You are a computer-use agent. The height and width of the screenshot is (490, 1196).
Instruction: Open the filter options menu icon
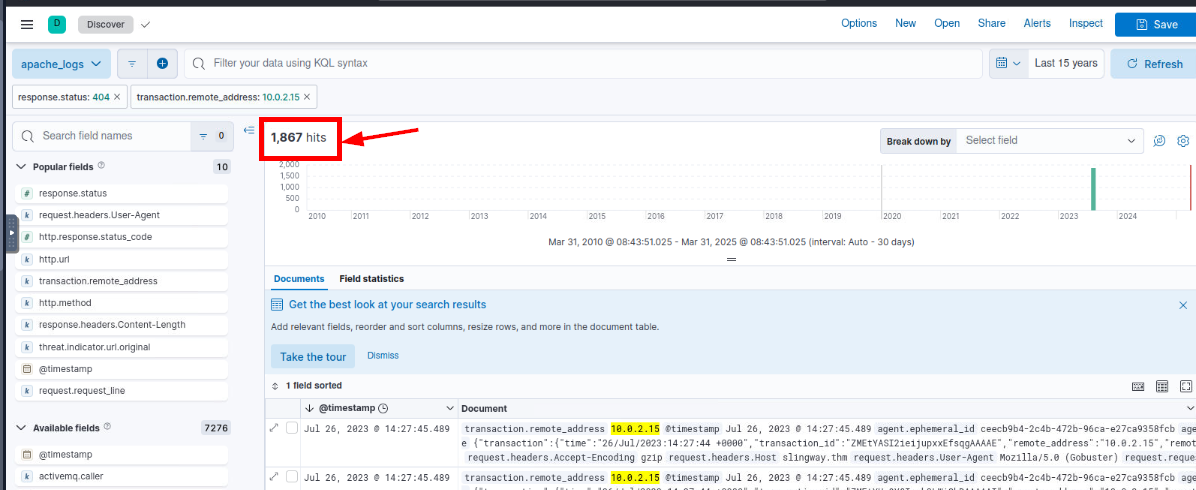(x=132, y=64)
